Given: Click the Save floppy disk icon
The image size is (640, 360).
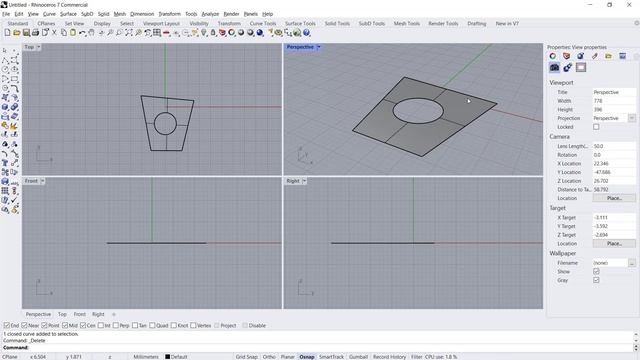Looking at the screenshot, I should point(26,33).
